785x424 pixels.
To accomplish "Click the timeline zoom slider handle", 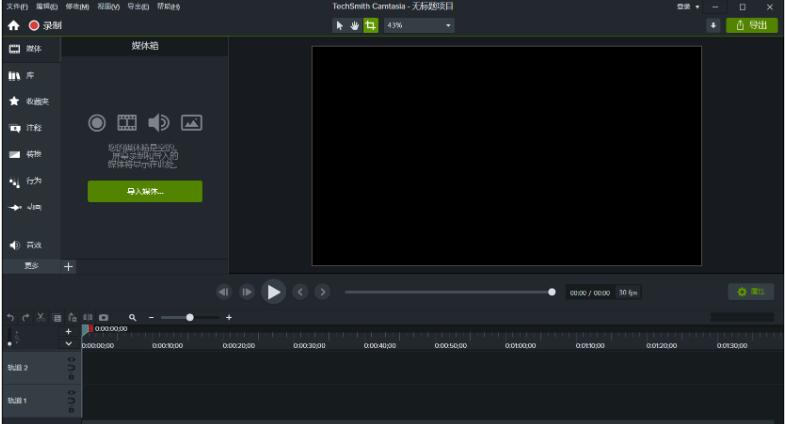I will [x=190, y=317].
